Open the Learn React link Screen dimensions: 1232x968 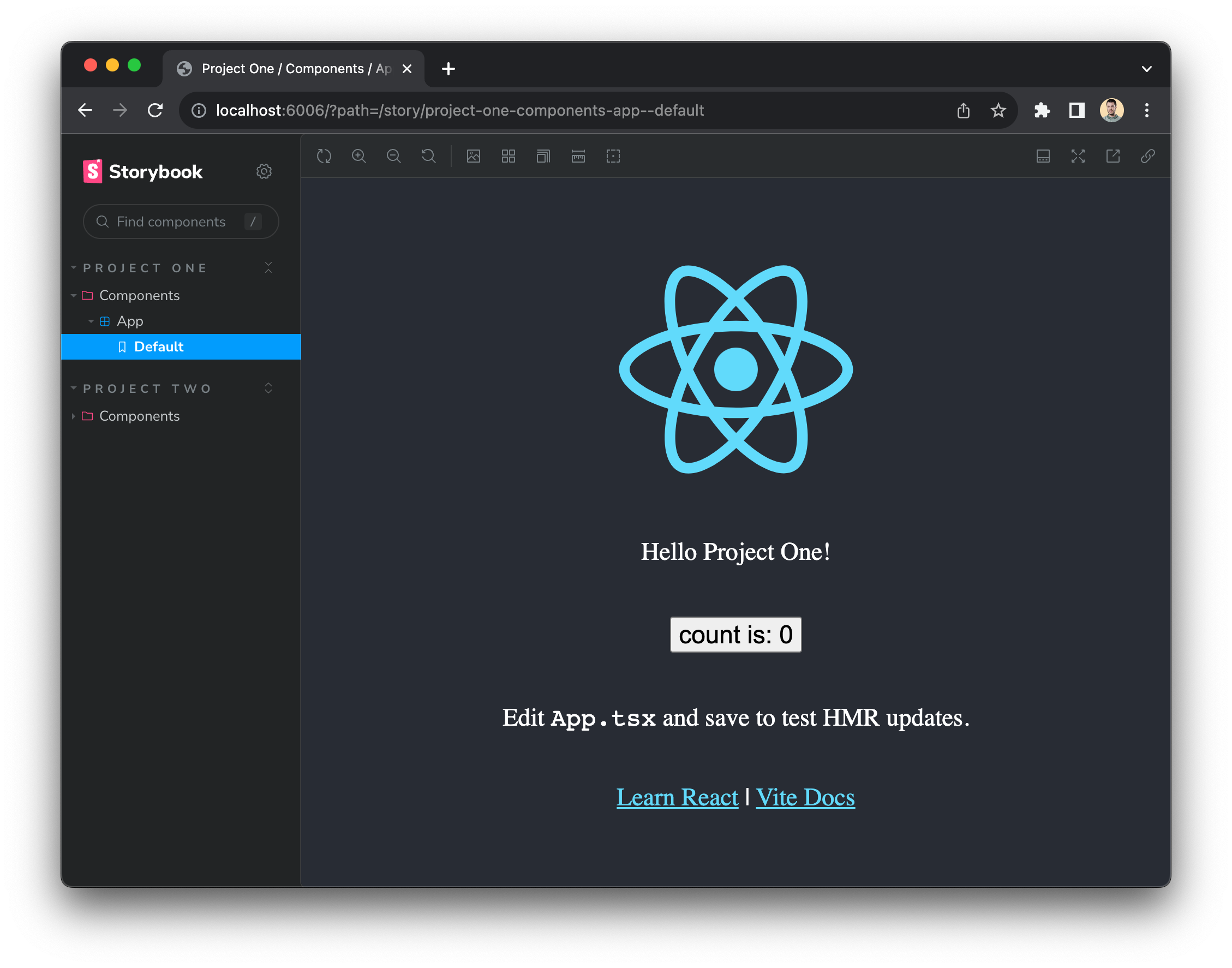(677, 797)
